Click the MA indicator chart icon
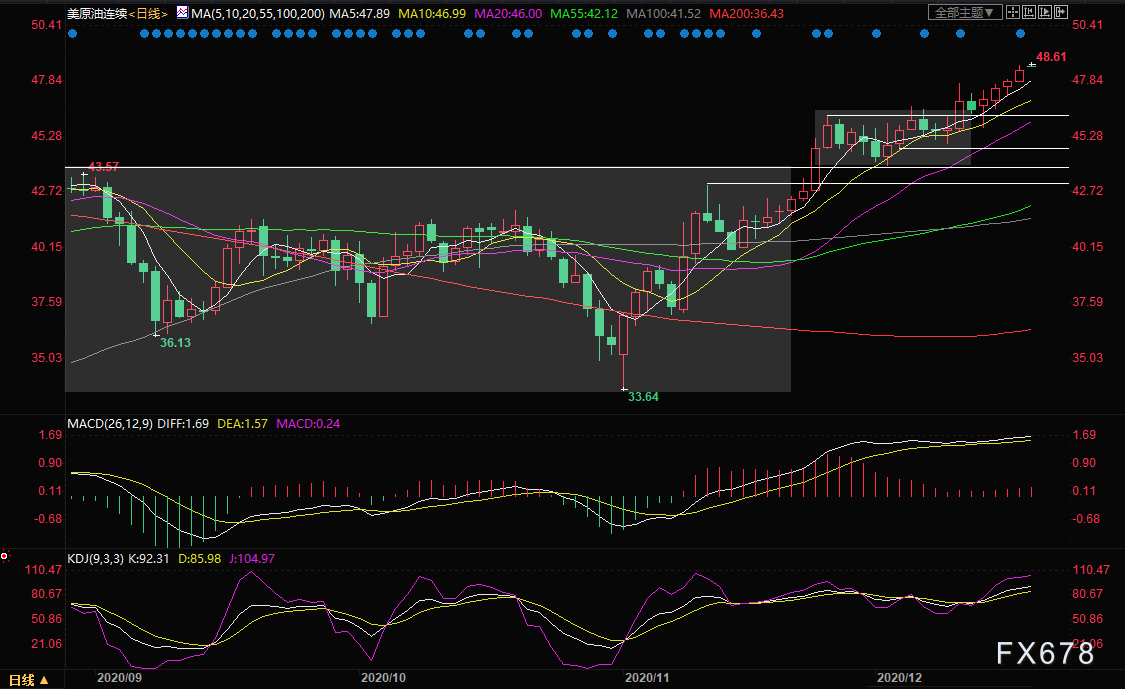Screen dimensions: 1125x689 [181, 13]
